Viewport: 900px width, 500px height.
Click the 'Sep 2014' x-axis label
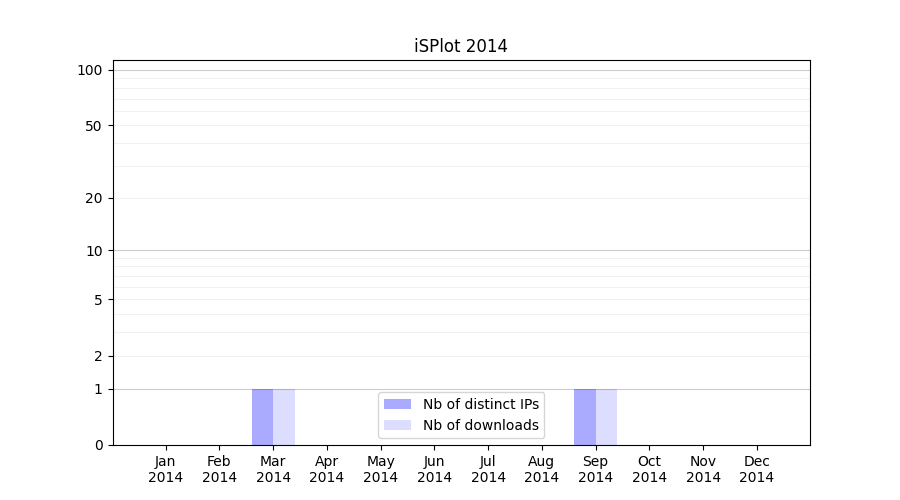pos(595,469)
